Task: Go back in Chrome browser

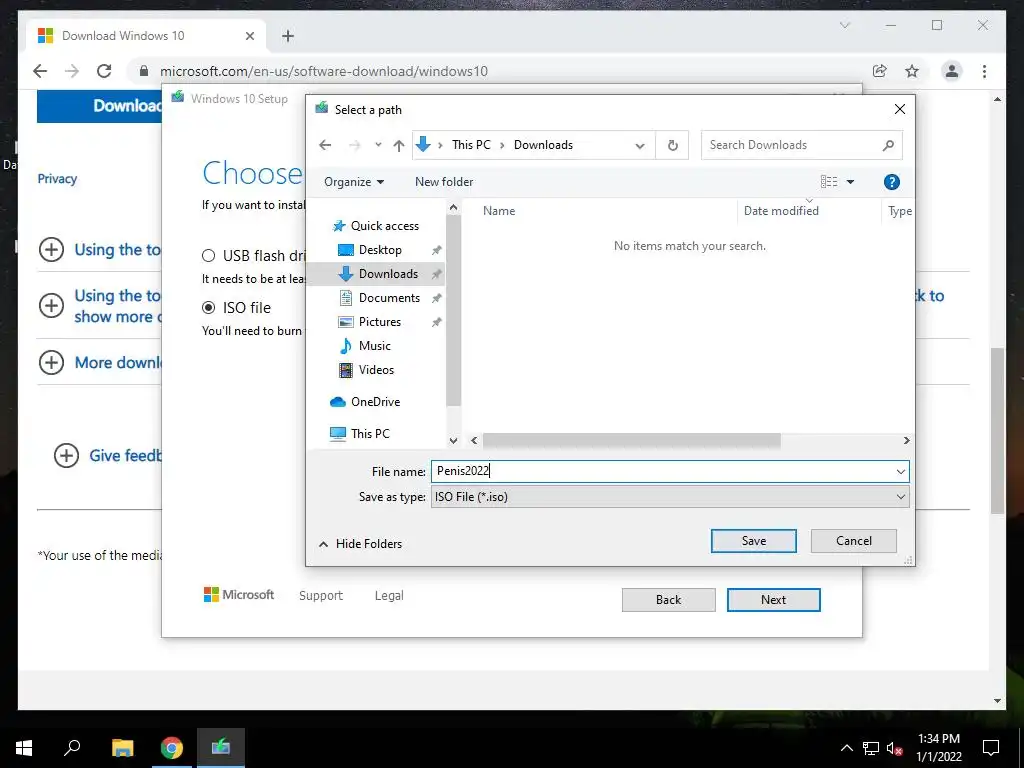Action: pos(40,71)
